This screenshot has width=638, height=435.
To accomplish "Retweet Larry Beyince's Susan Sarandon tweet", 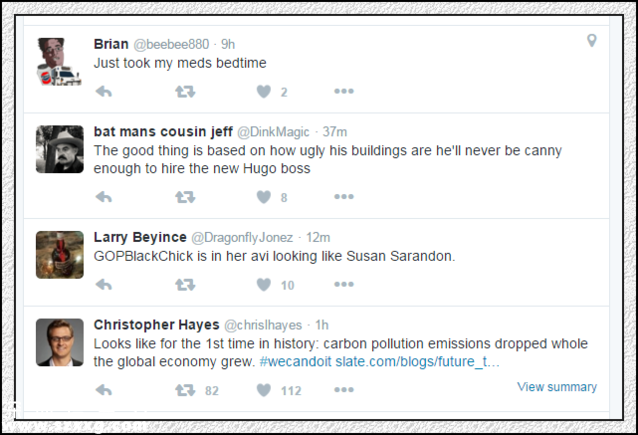I will tap(185, 284).
